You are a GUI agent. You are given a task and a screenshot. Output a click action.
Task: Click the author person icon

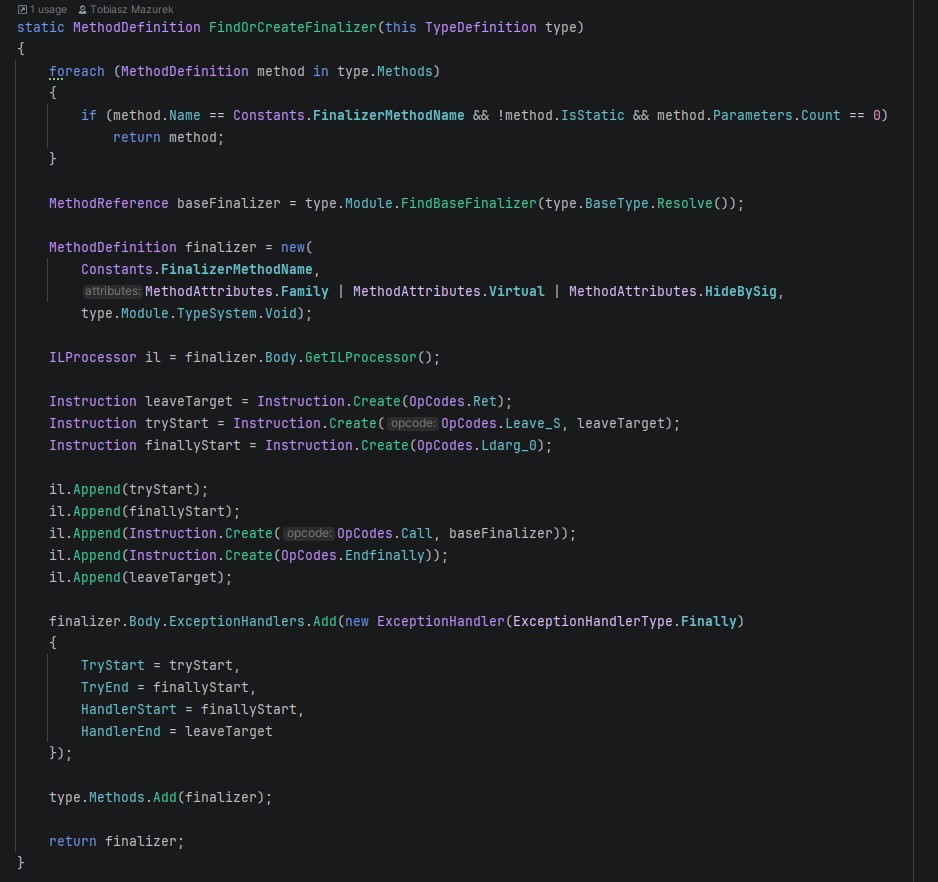click(x=83, y=10)
